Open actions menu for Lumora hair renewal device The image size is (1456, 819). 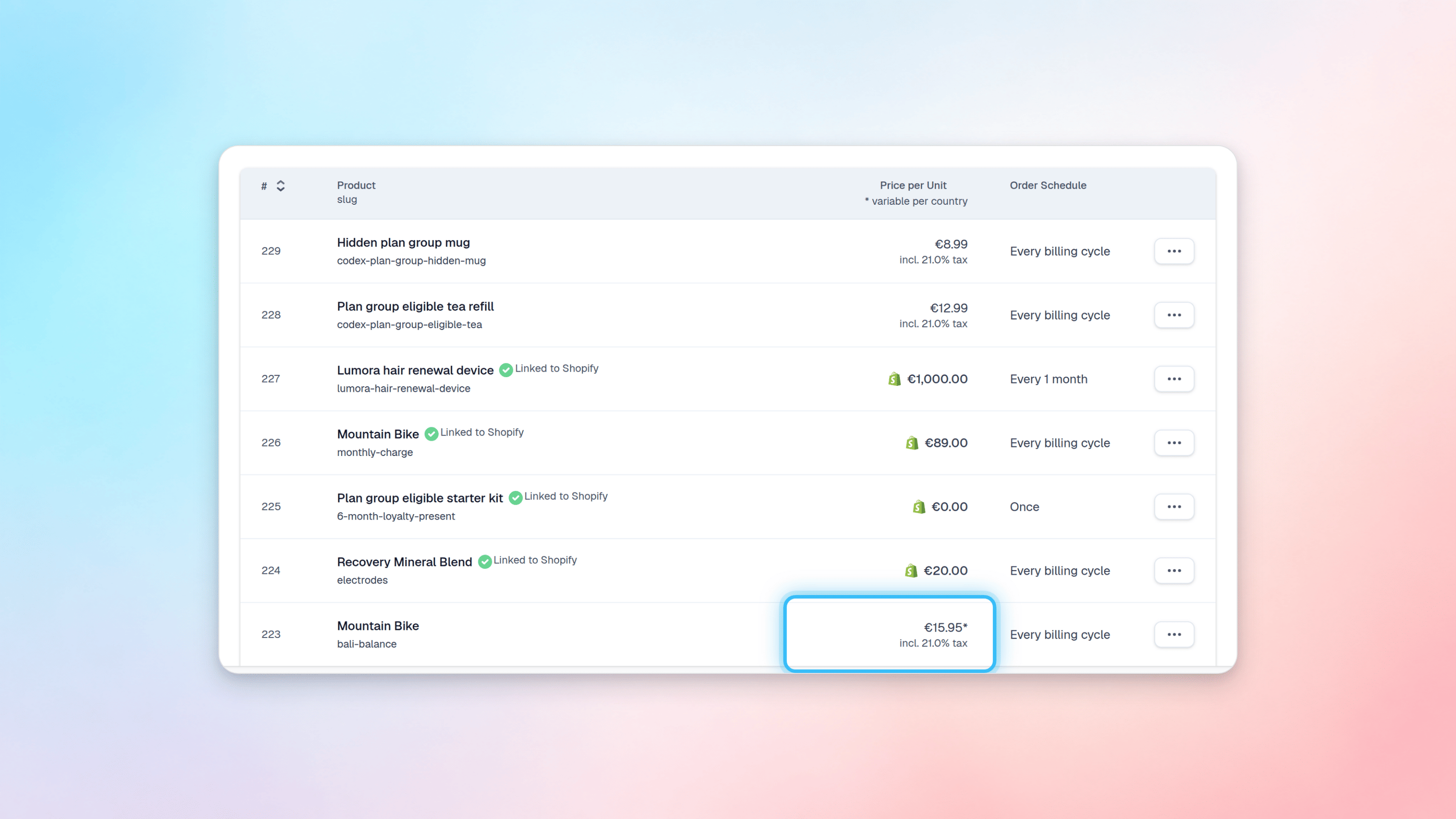pyautogui.click(x=1174, y=379)
